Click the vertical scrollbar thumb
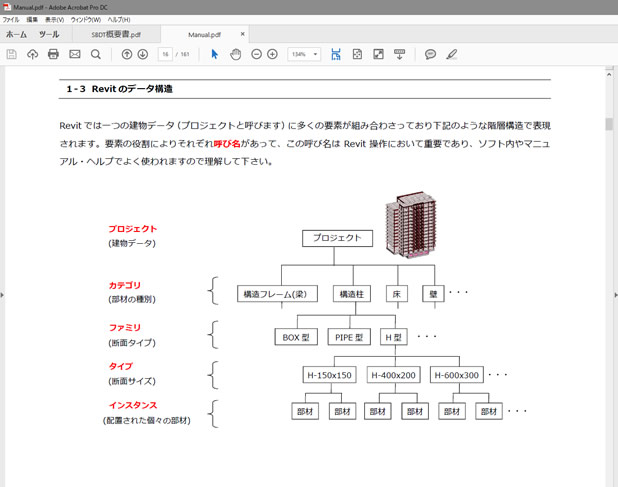The width and height of the screenshot is (618, 487). point(609,124)
